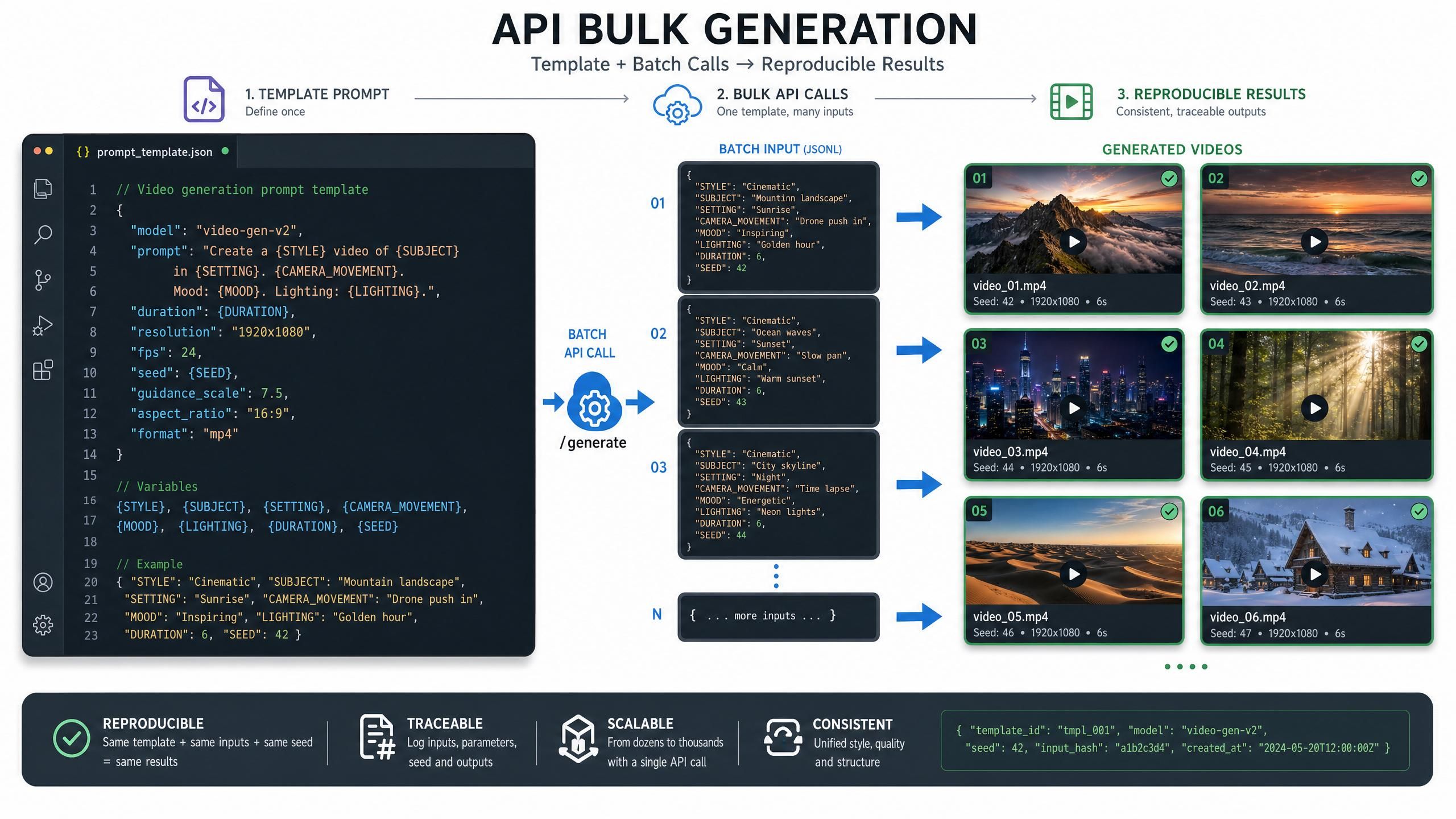Select batch input block 02 with Ocean waves
The image size is (1456, 819).
coord(778,361)
